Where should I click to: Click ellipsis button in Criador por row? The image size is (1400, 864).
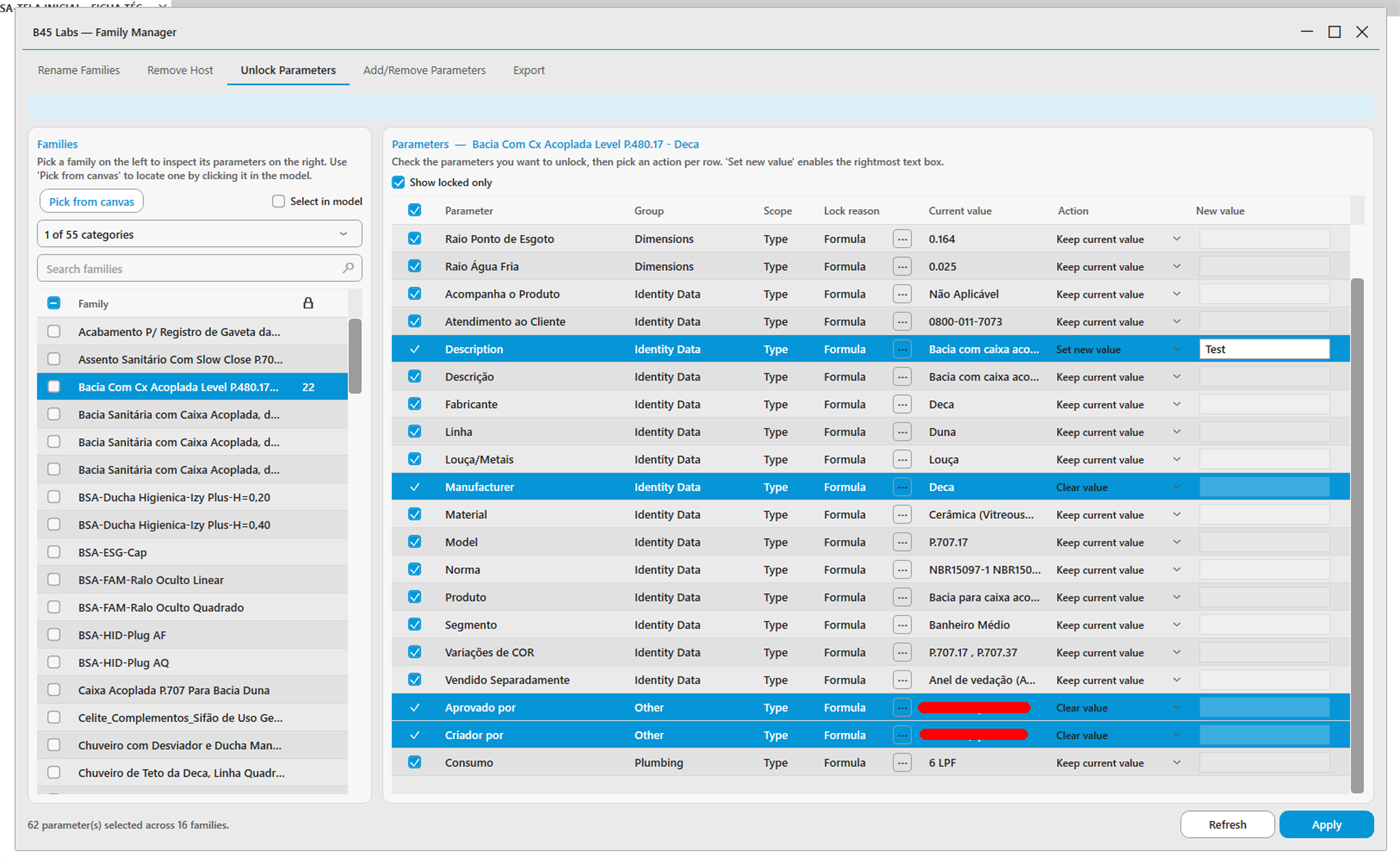coord(903,735)
